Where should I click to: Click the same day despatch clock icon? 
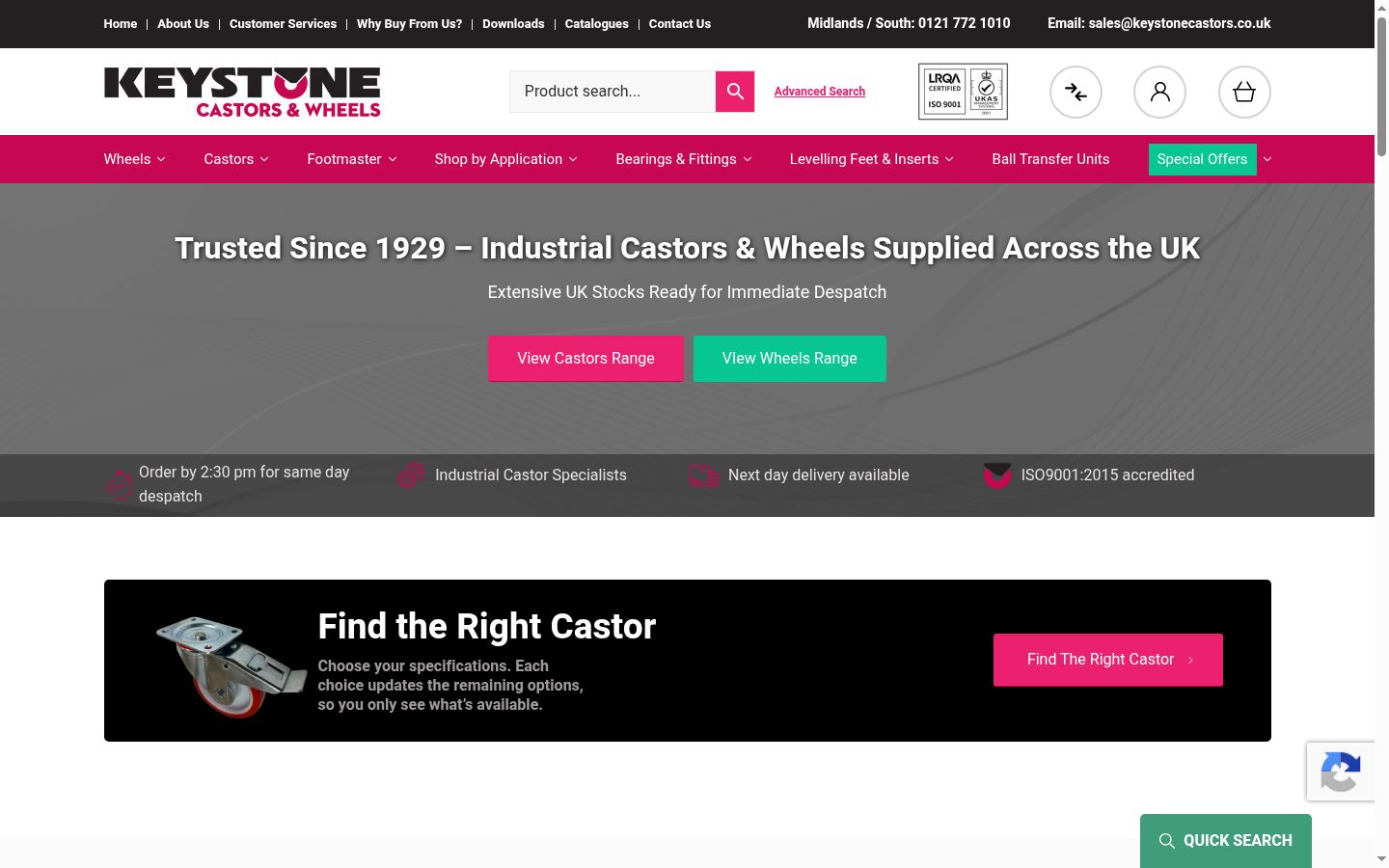(119, 483)
